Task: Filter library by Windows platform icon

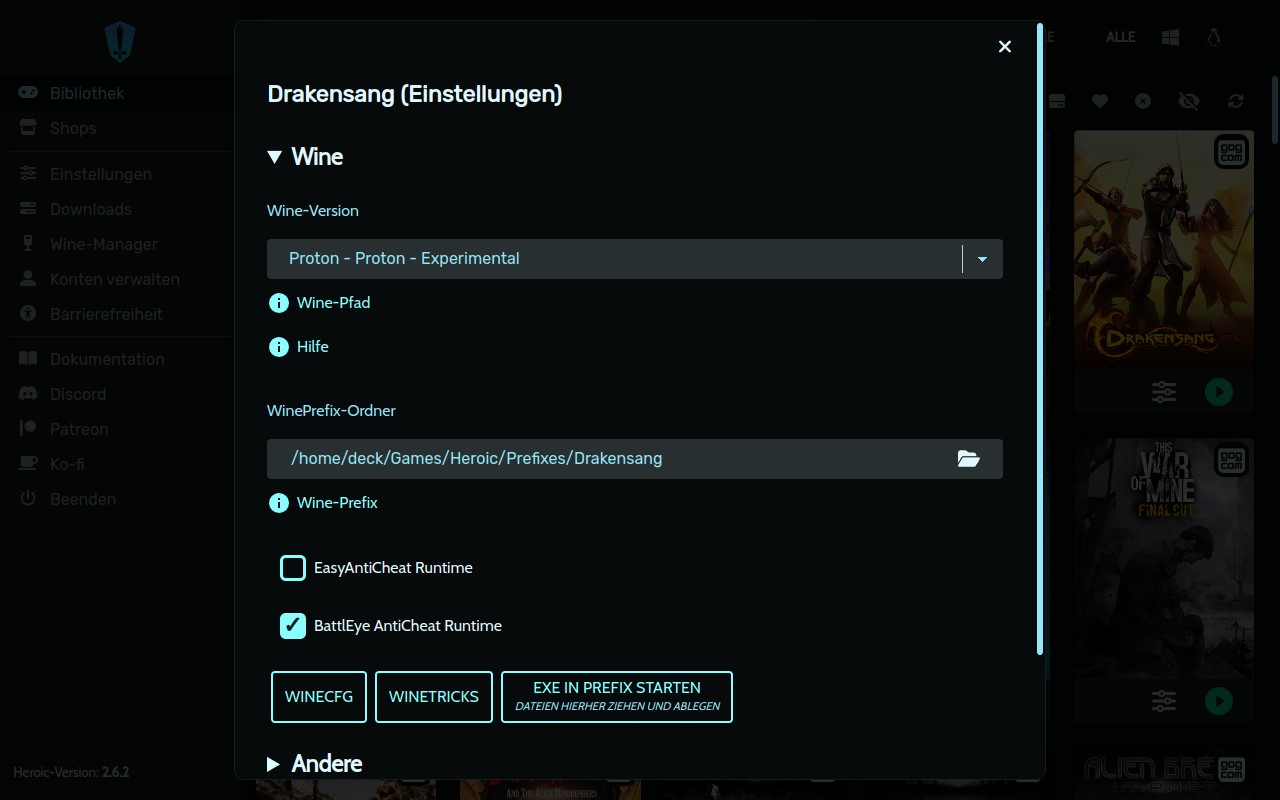Action: pyautogui.click(x=1170, y=37)
